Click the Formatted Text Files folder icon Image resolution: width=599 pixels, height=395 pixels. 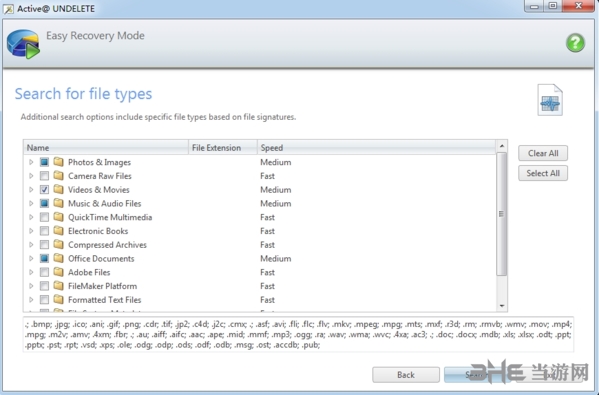58,299
